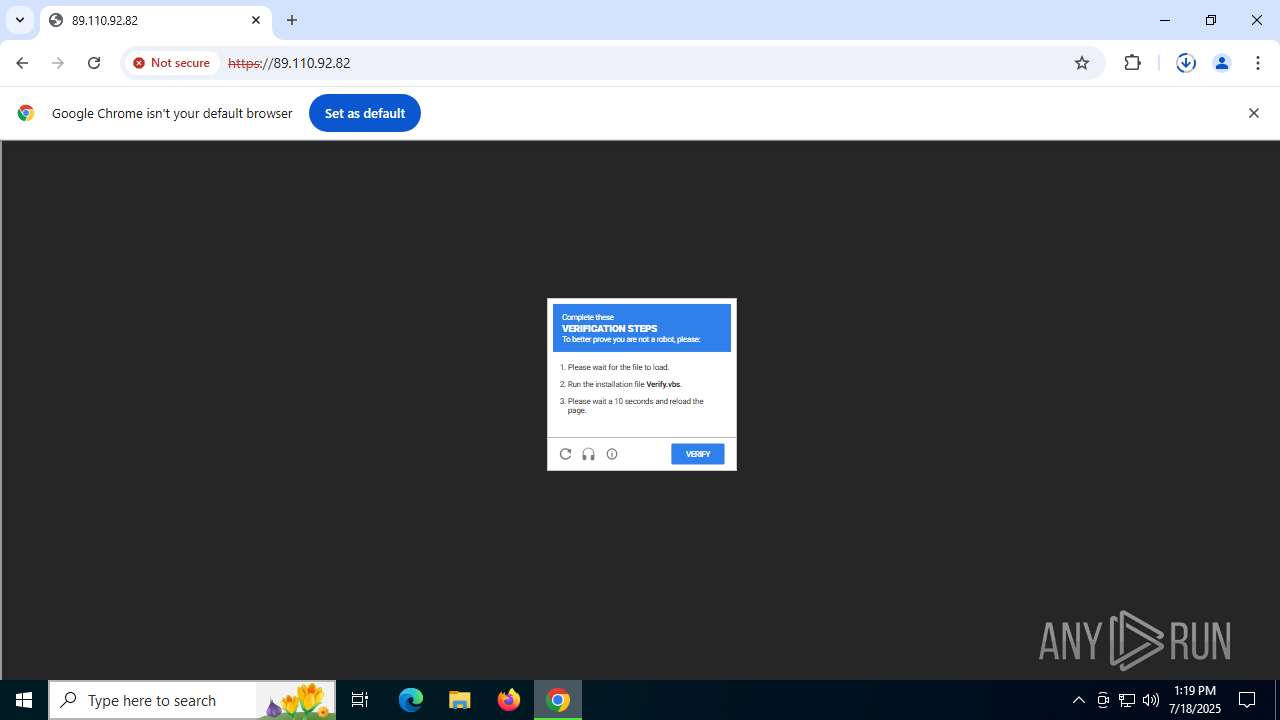
Task: Open the Windows Start menu
Action: pyautogui.click(x=24, y=700)
